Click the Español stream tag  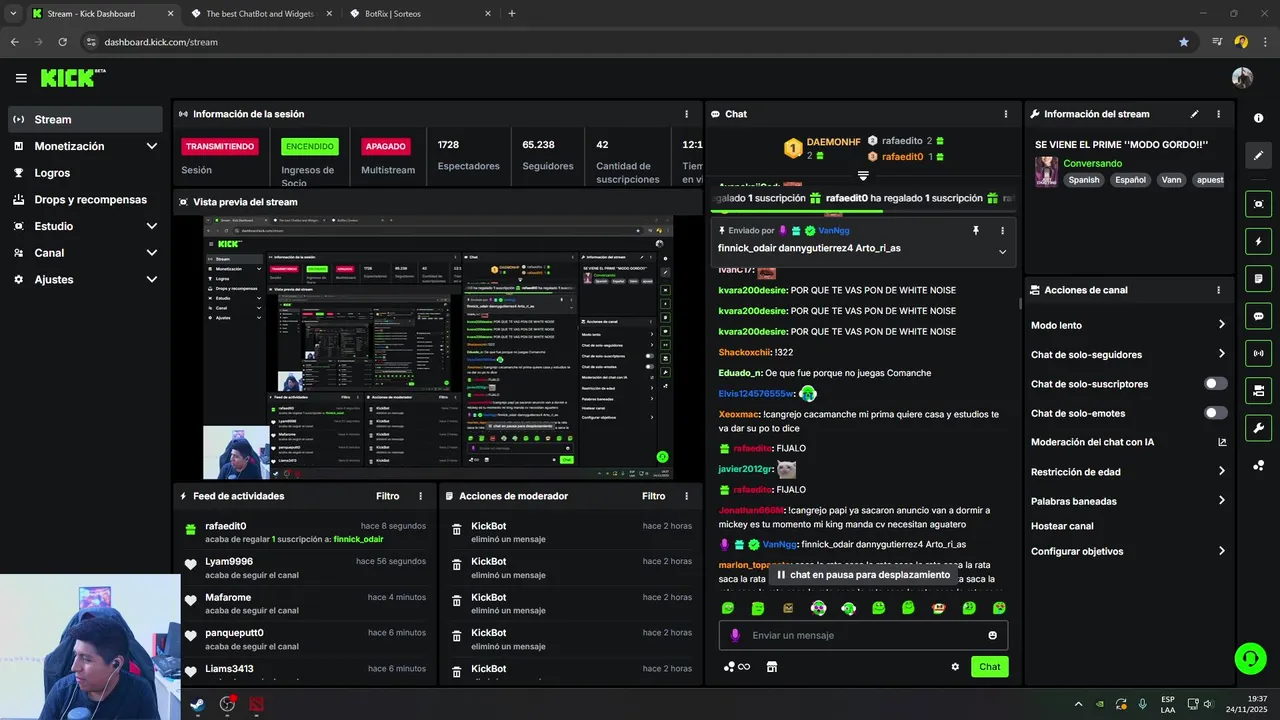pos(1130,180)
